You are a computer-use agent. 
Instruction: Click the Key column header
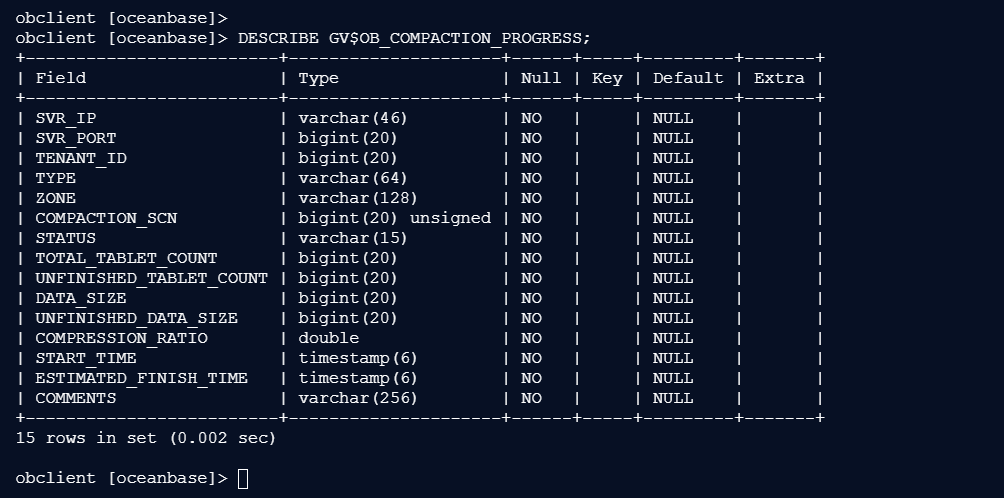[x=607, y=78]
